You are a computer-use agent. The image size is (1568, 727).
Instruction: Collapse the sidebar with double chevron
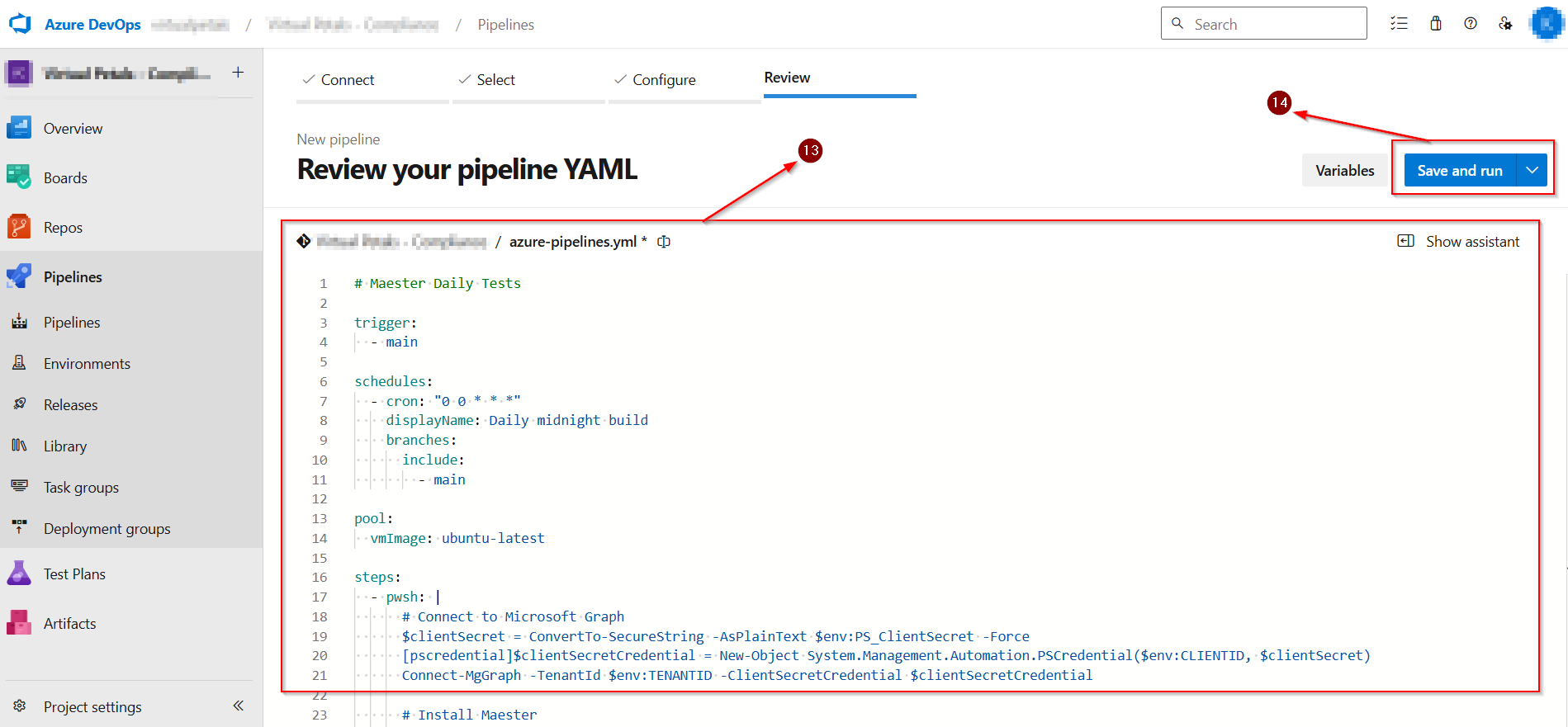(x=239, y=706)
